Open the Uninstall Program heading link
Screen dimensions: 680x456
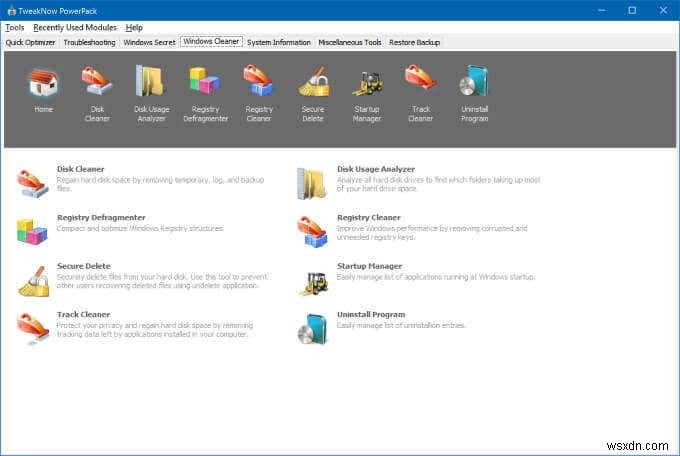point(371,315)
